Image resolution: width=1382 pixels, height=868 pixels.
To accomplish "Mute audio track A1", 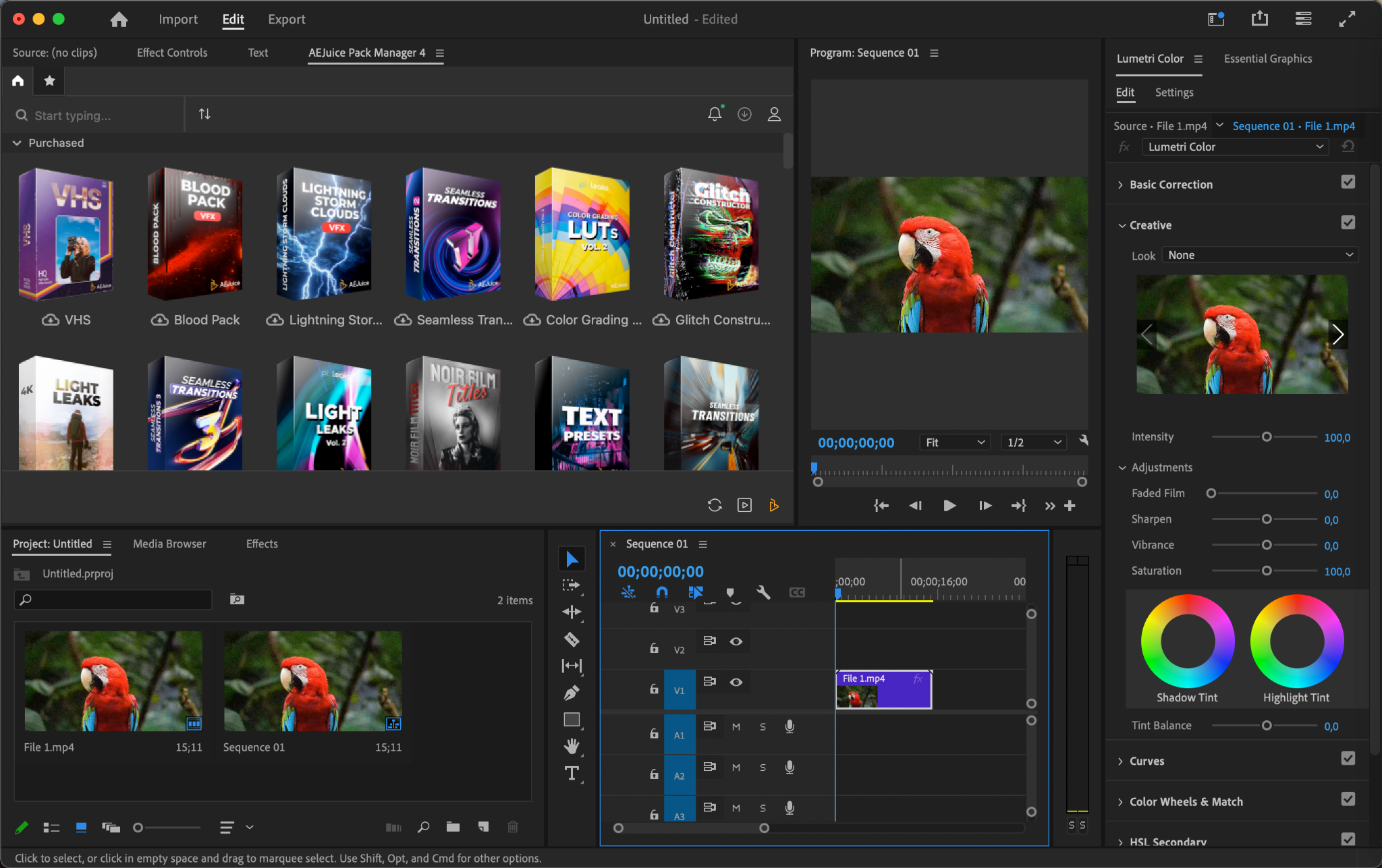I will point(736,727).
